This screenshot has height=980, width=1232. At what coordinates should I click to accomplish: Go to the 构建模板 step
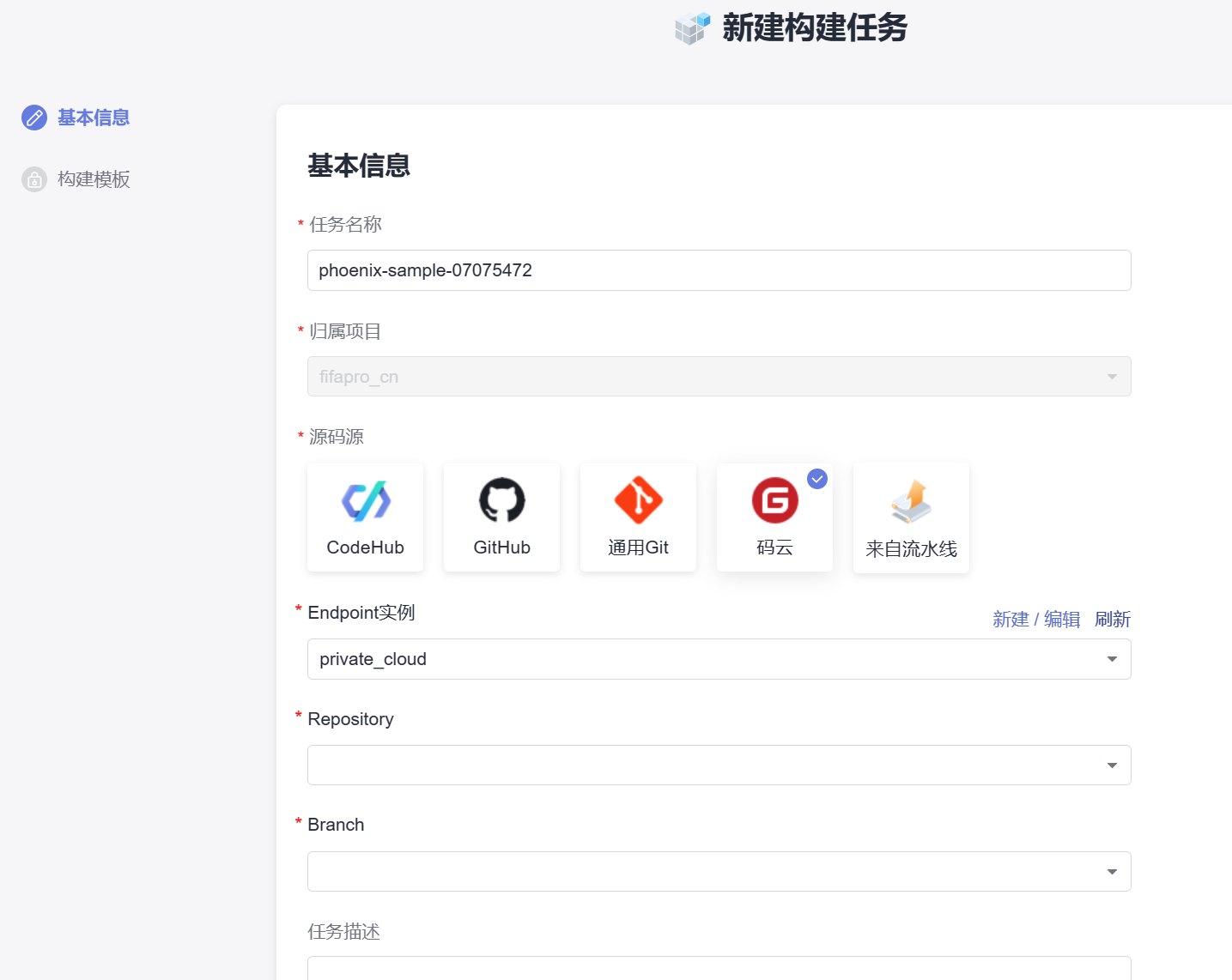94,179
